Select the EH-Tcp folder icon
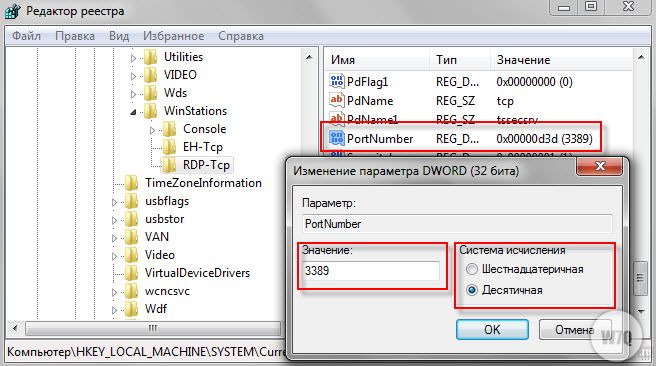The width and height of the screenshot is (656, 366). pyautogui.click(x=169, y=147)
